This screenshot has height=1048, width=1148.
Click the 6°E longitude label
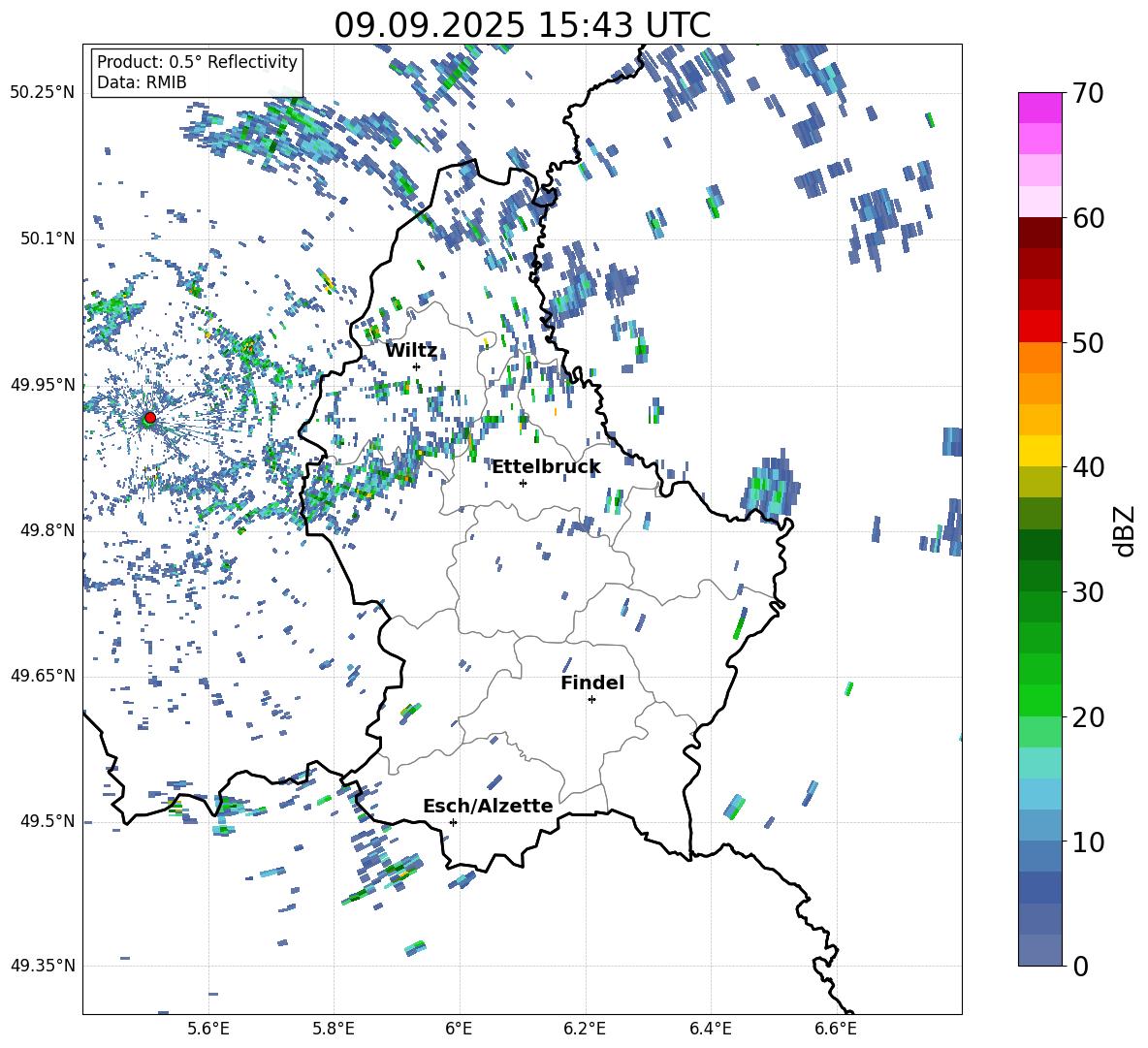pyautogui.click(x=459, y=1029)
